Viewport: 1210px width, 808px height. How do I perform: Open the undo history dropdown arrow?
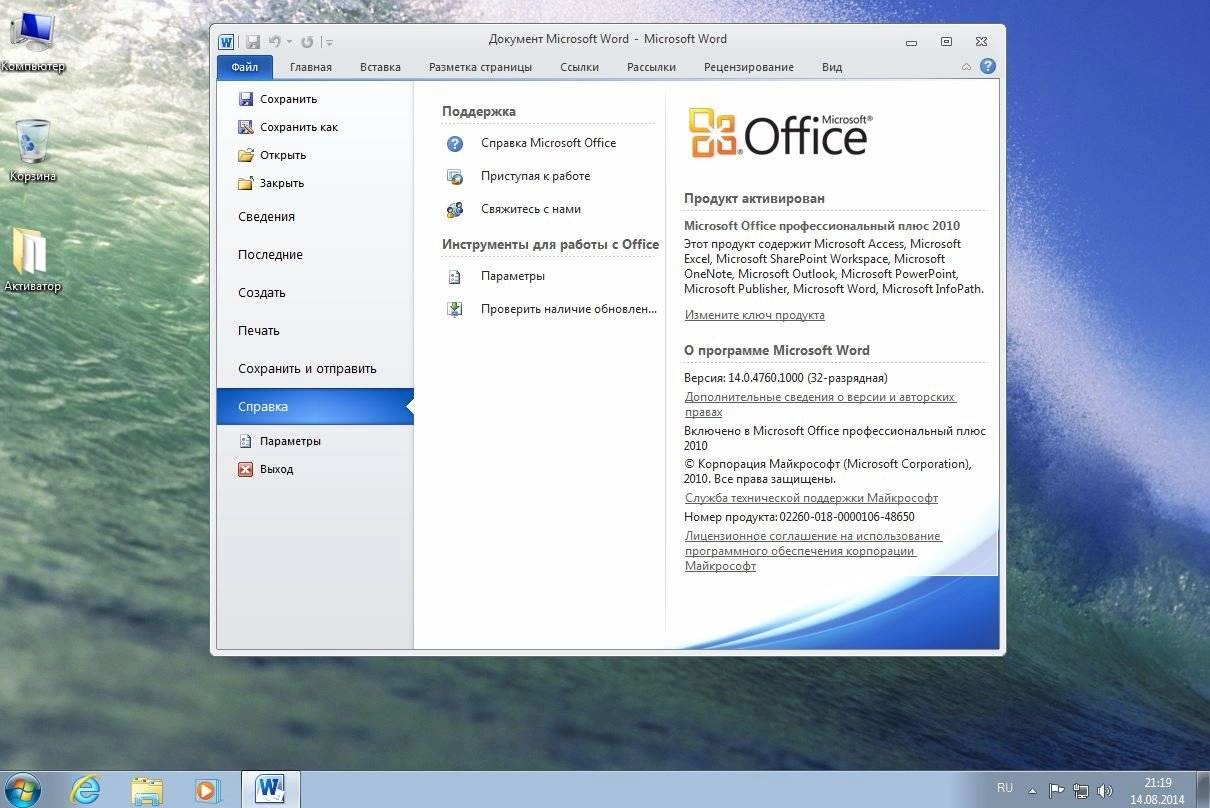[289, 42]
